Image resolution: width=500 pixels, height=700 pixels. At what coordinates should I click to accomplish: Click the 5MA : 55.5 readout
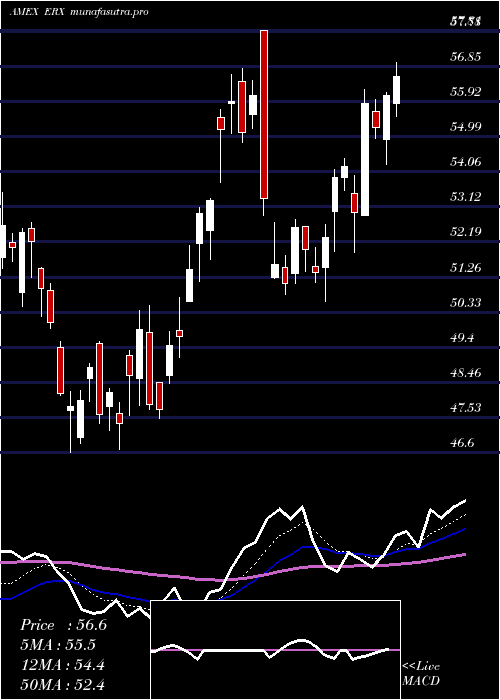click(58, 645)
